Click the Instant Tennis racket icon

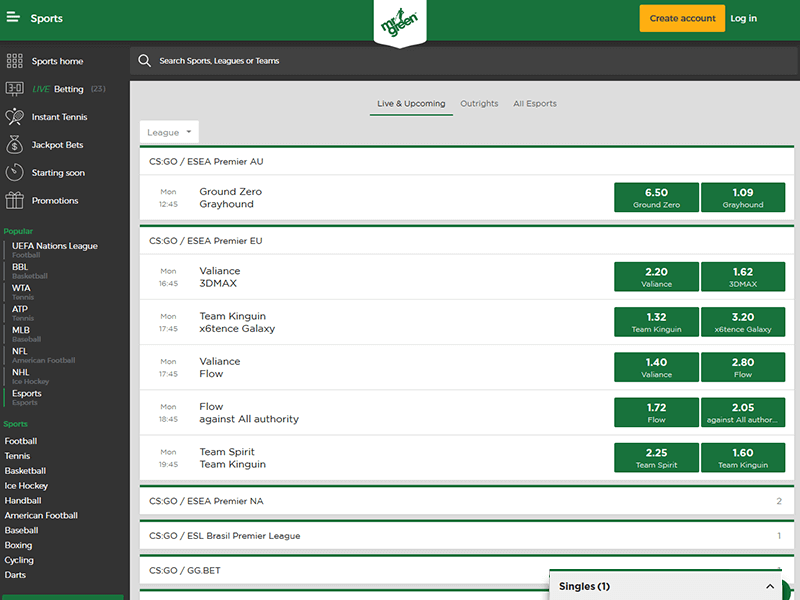coord(14,117)
